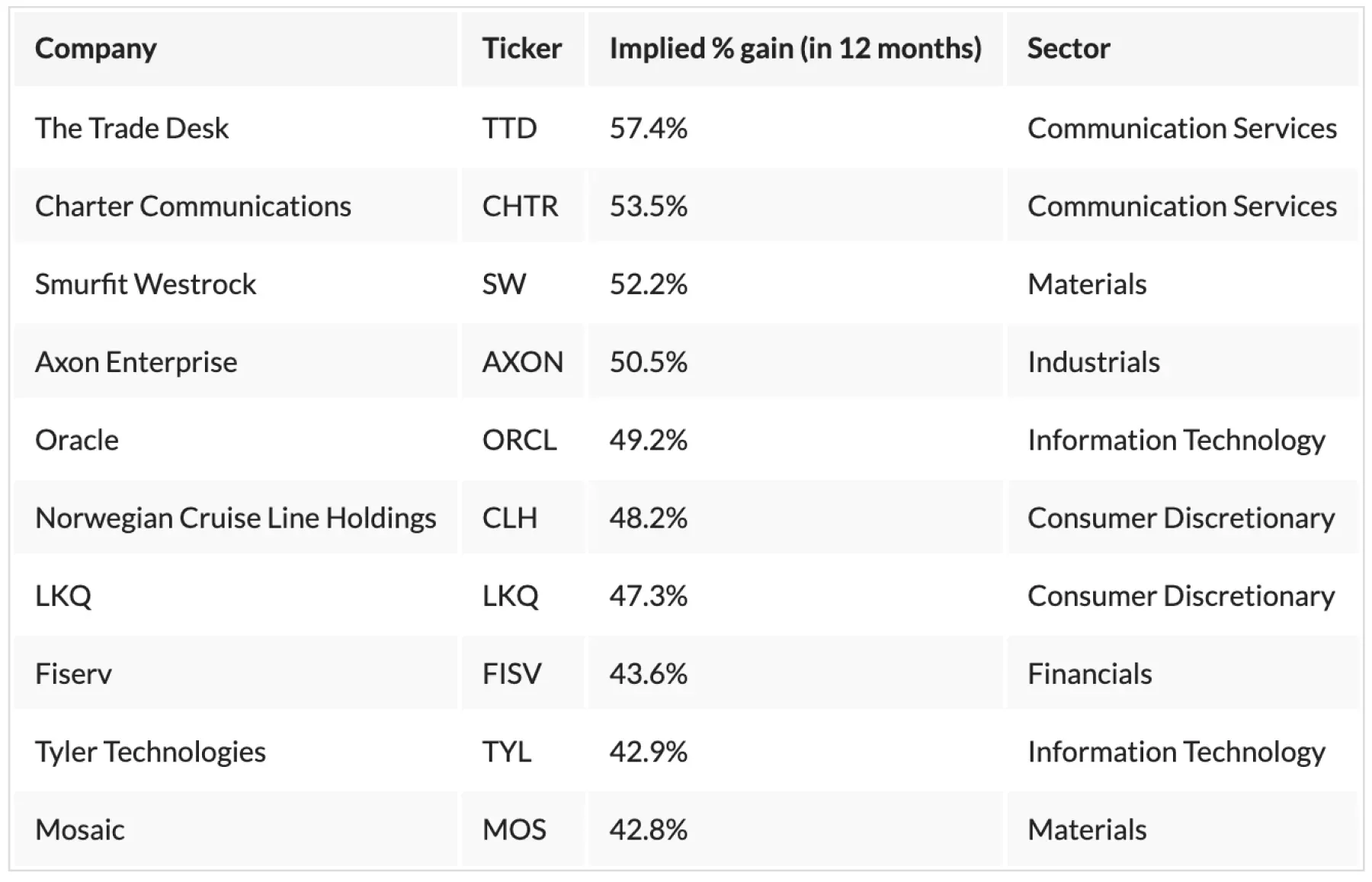Click the ORCL ticker symbol

(519, 440)
